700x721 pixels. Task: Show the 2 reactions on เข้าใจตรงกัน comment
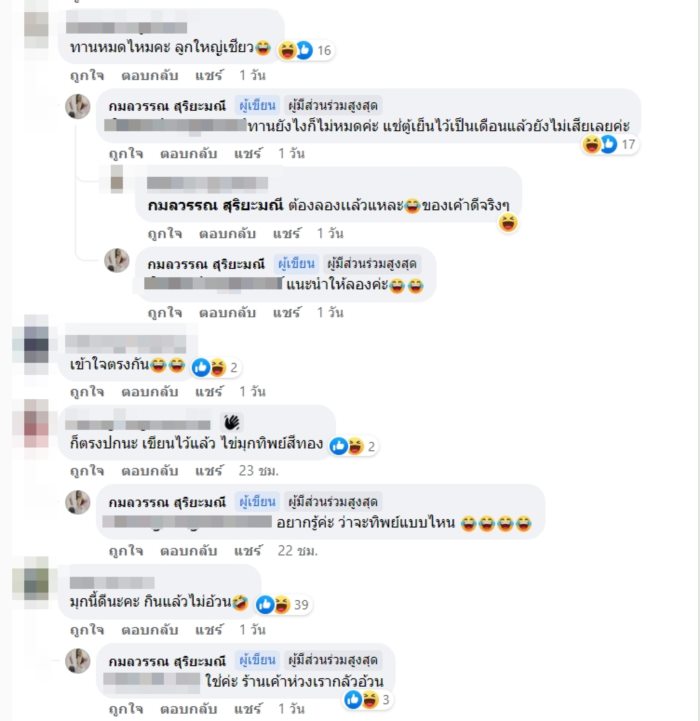[x=215, y=367]
